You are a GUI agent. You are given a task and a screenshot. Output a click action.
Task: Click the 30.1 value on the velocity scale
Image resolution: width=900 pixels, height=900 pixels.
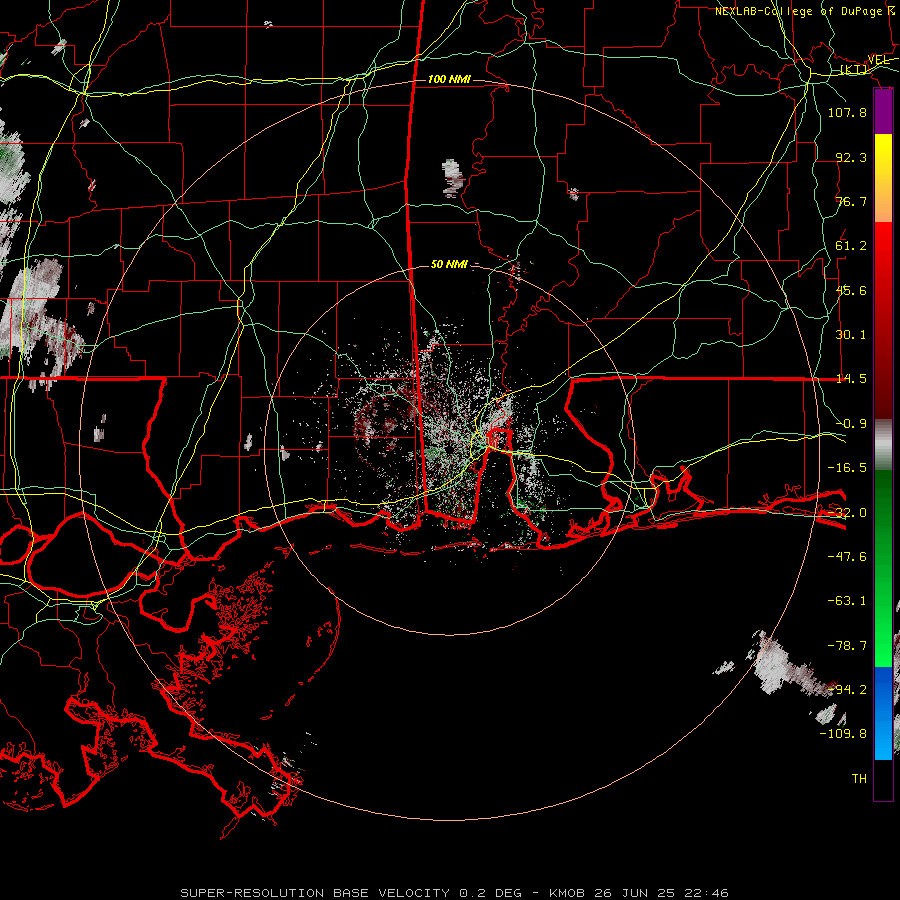851,335
